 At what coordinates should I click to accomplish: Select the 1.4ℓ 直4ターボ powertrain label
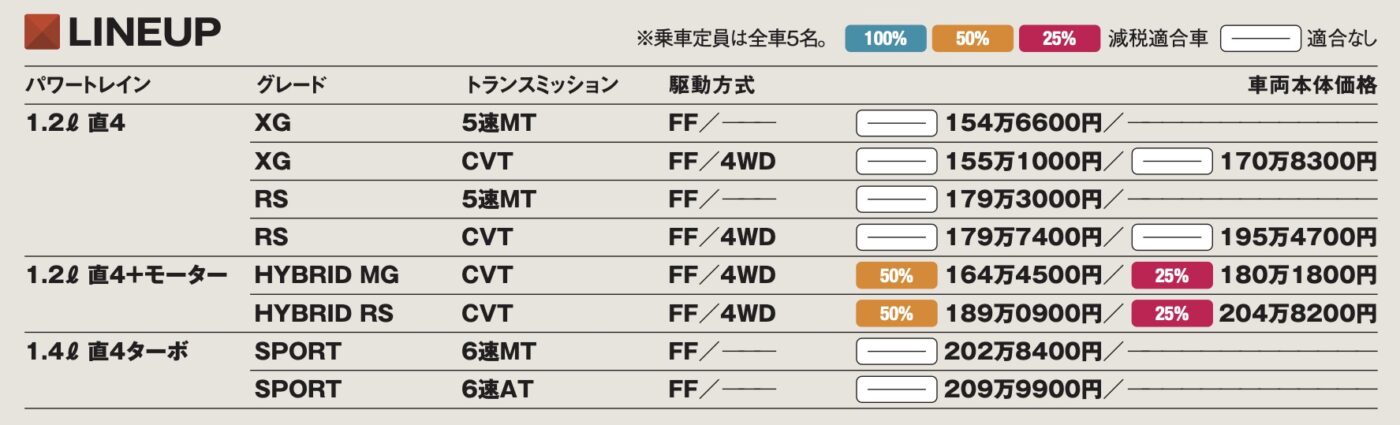coord(106,352)
